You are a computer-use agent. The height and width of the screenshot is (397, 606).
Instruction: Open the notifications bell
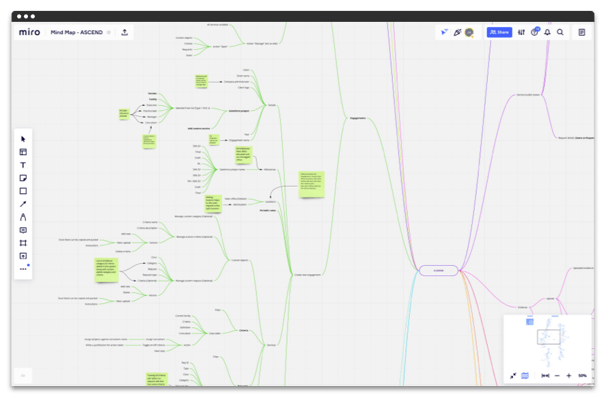[547, 32]
